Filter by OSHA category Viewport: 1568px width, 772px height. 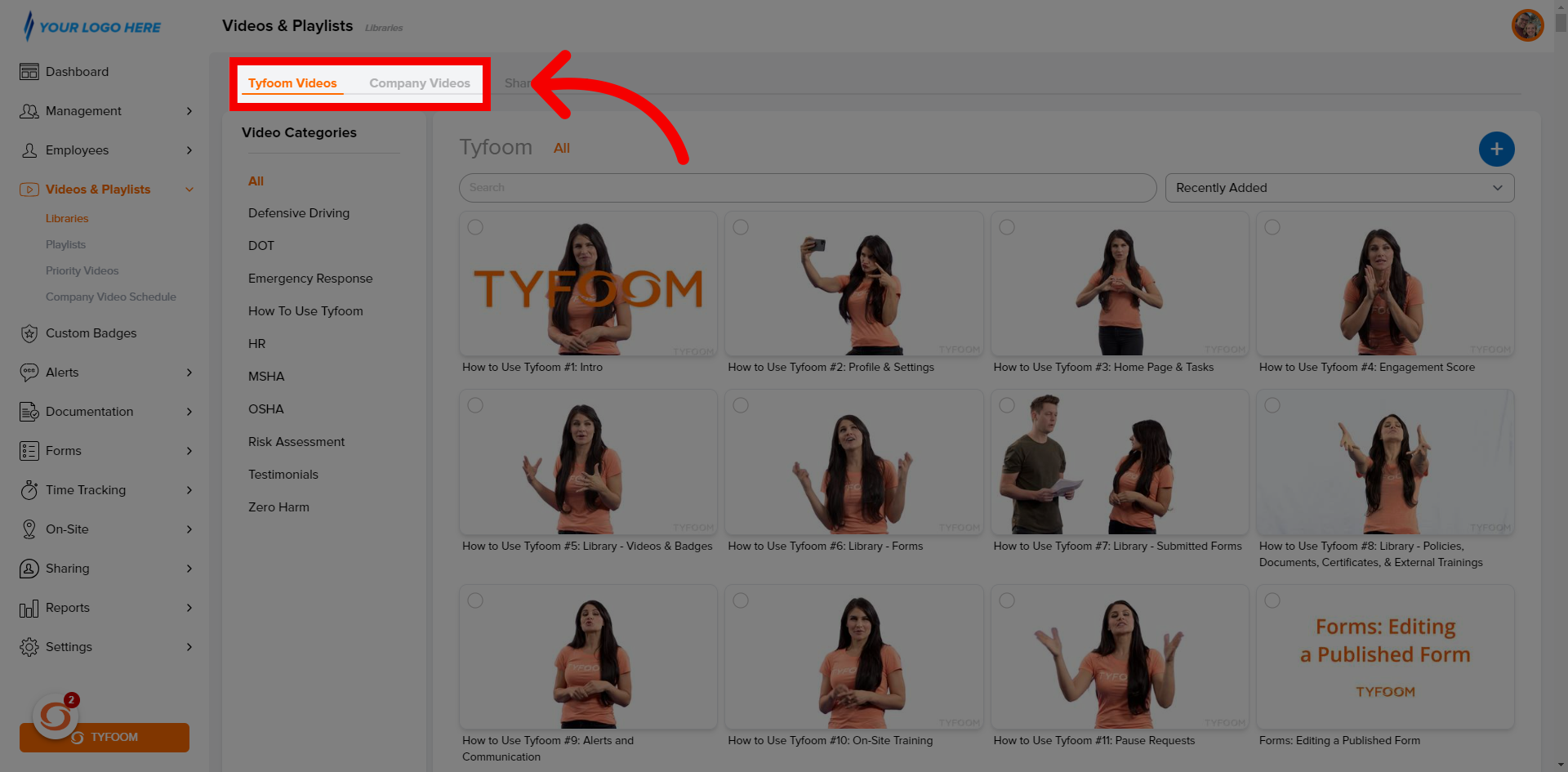tap(266, 409)
